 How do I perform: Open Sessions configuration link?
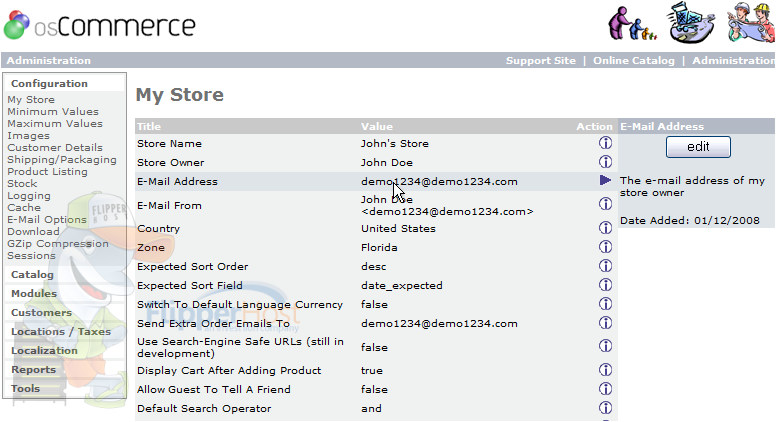click(31, 256)
